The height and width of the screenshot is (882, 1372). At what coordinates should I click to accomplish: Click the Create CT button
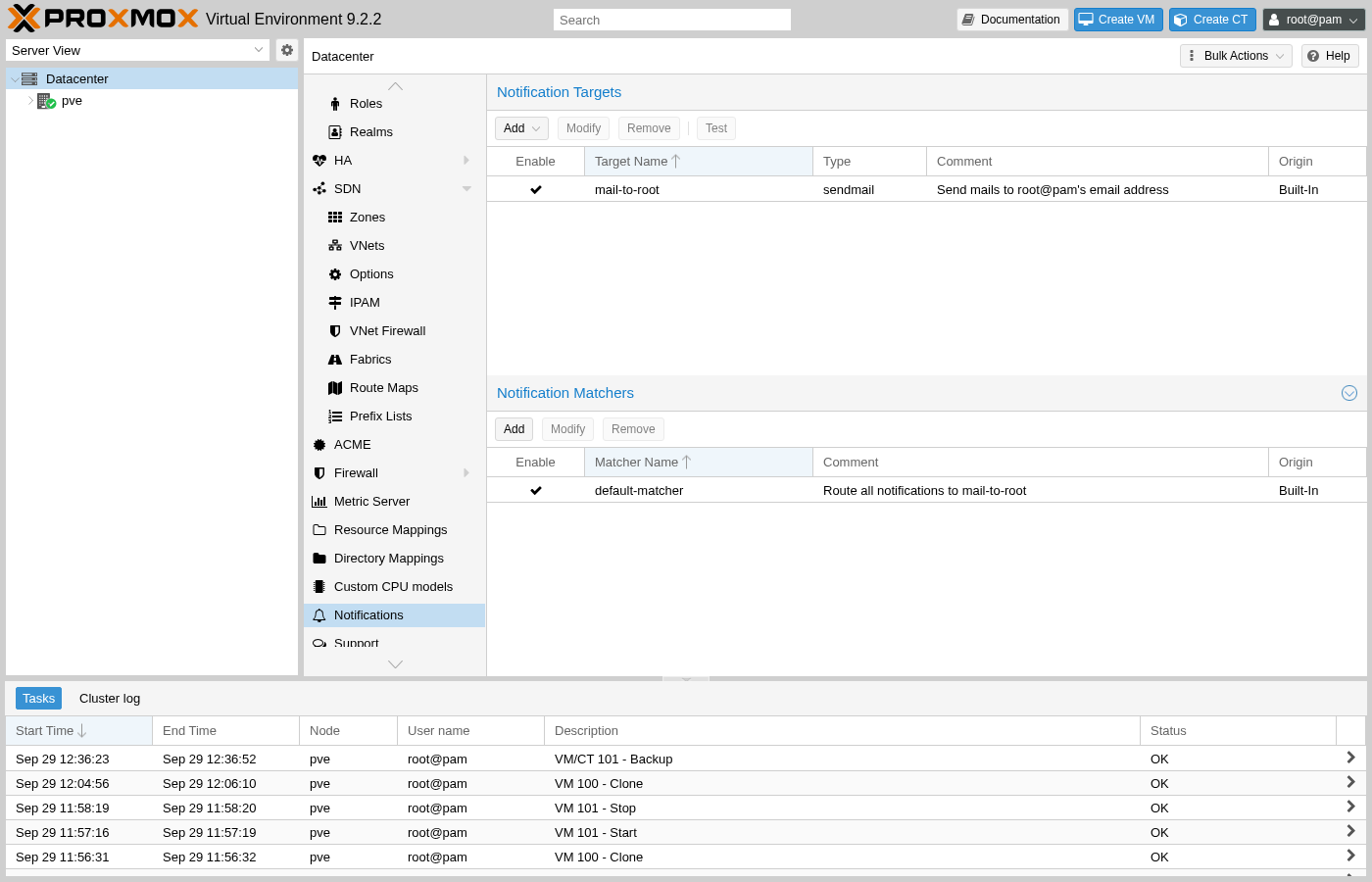tap(1212, 20)
